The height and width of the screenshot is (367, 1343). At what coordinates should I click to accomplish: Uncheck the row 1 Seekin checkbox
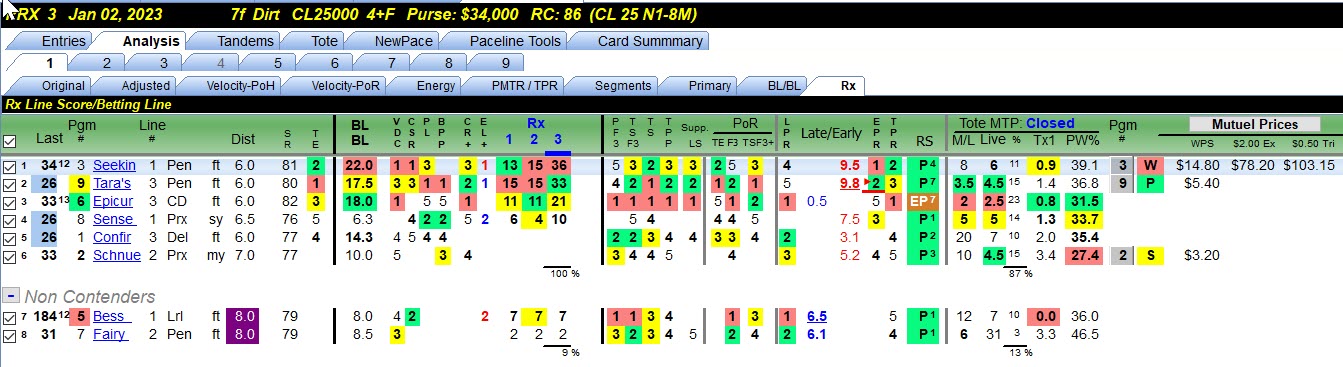pyautogui.click(x=10, y=166)
